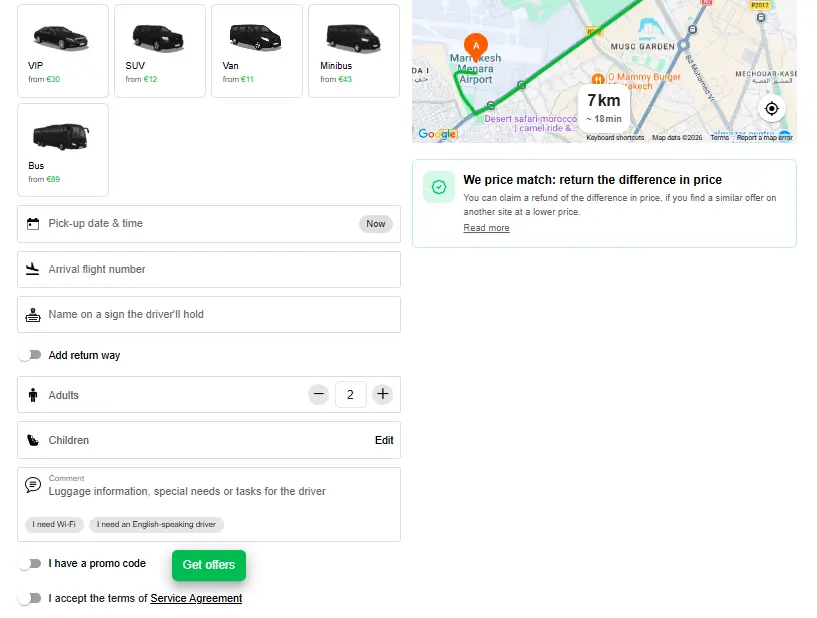Screen dimensions: 817x618
Task: Select the SUV vehicle class
Action: pos(159,50)
